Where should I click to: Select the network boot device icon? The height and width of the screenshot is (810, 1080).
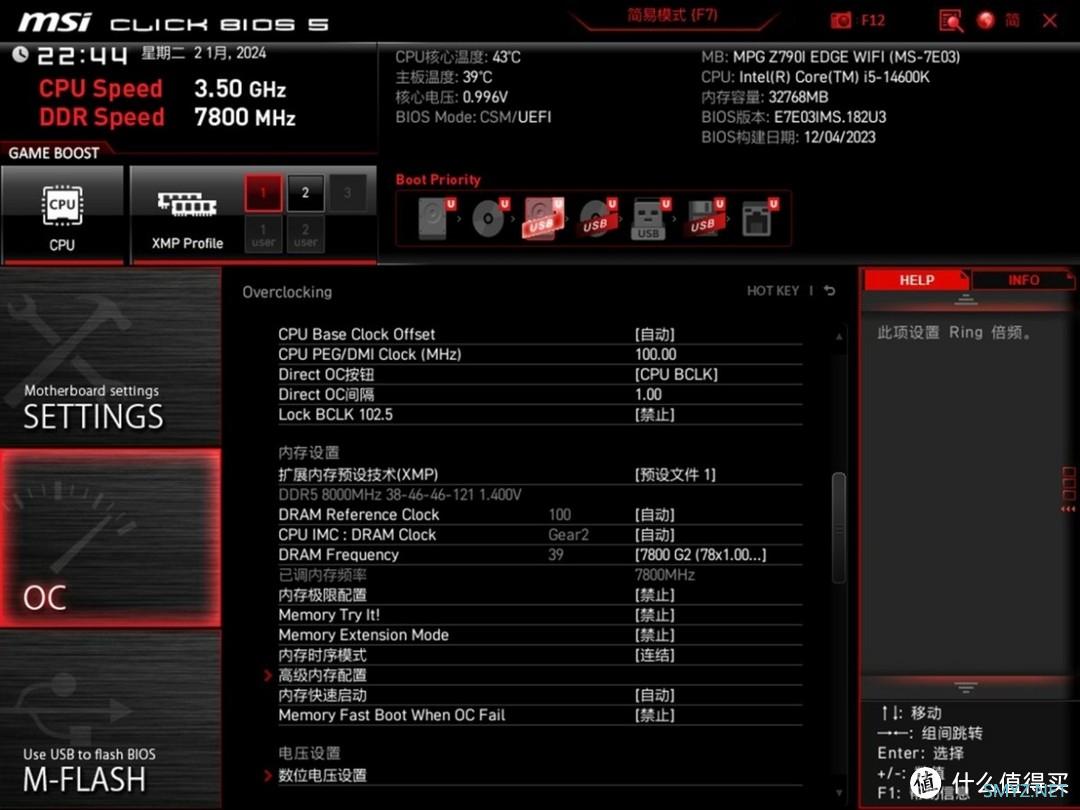pos(759,218)
